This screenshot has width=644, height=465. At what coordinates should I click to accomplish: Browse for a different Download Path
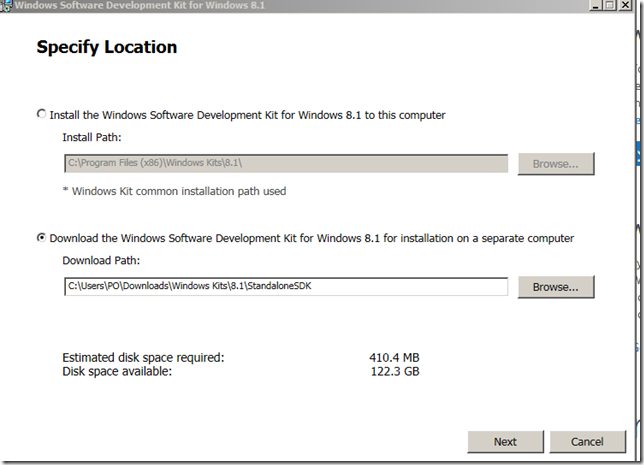click(x=555, y=287)
